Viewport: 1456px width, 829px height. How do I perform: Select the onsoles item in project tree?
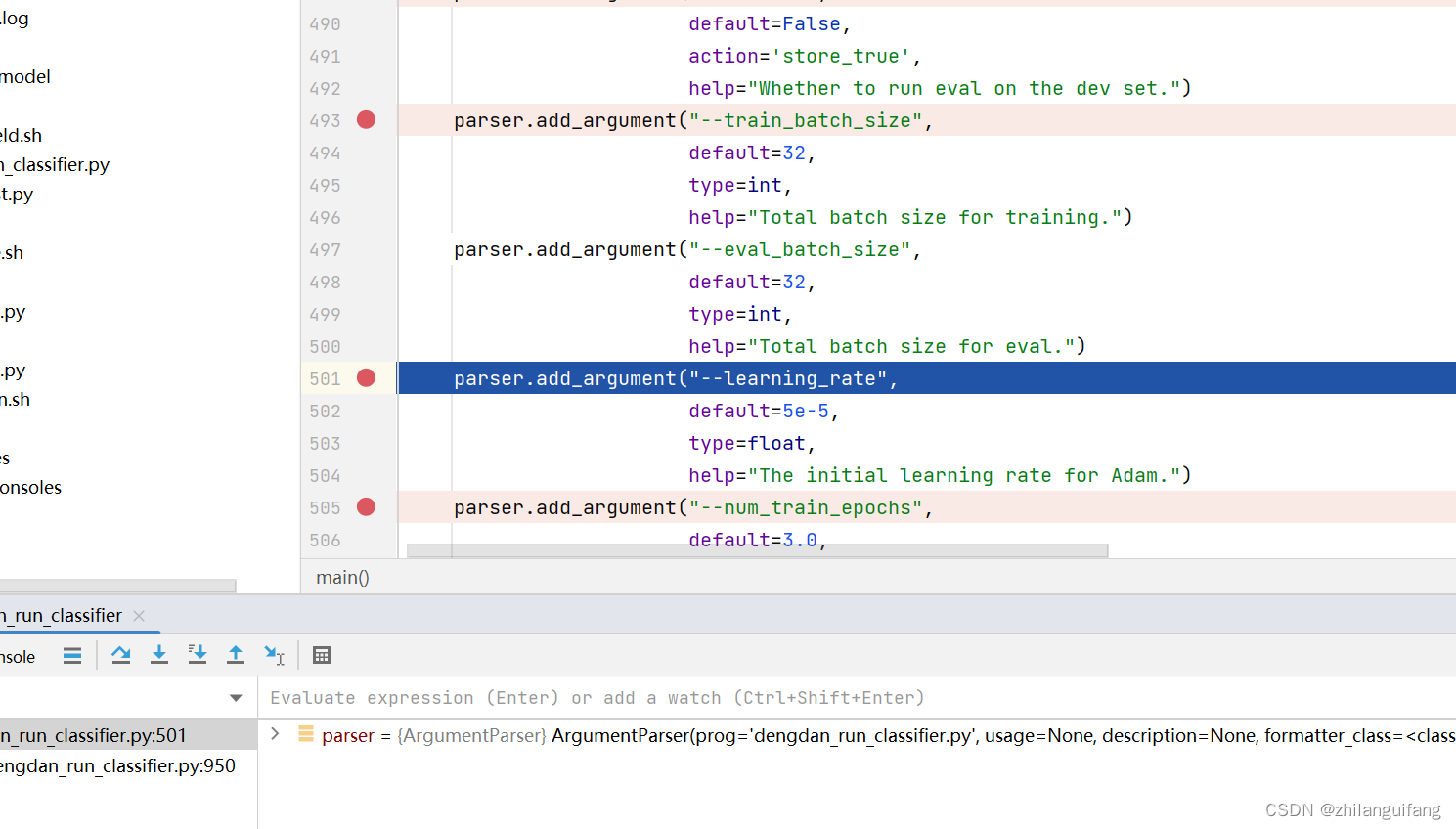click(30, 488)
